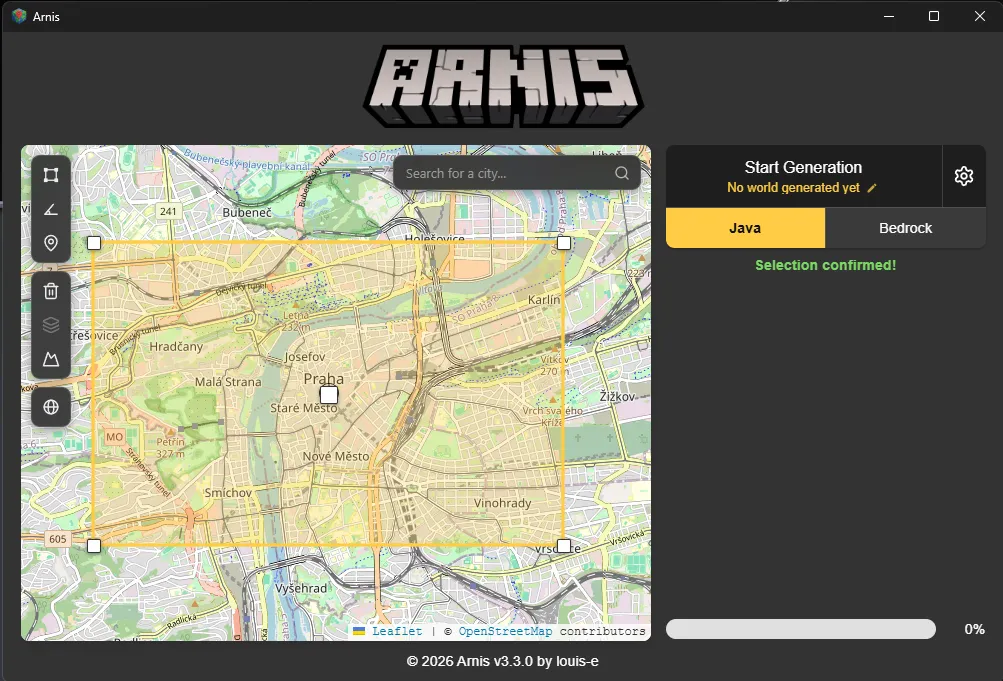Open the Leaflet link
The image size is (1003, 681).
[x=397, y=631]
